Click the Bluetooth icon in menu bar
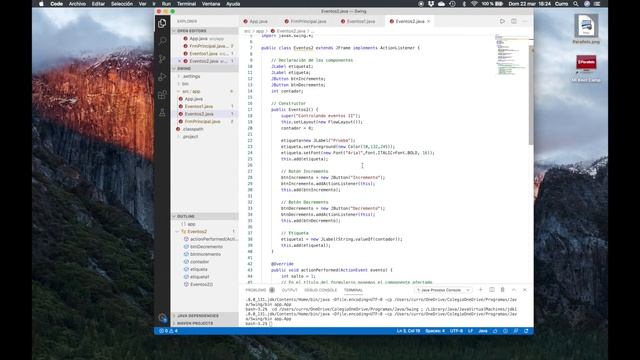Viewport: 640px width, 360px height. (464, 4)
